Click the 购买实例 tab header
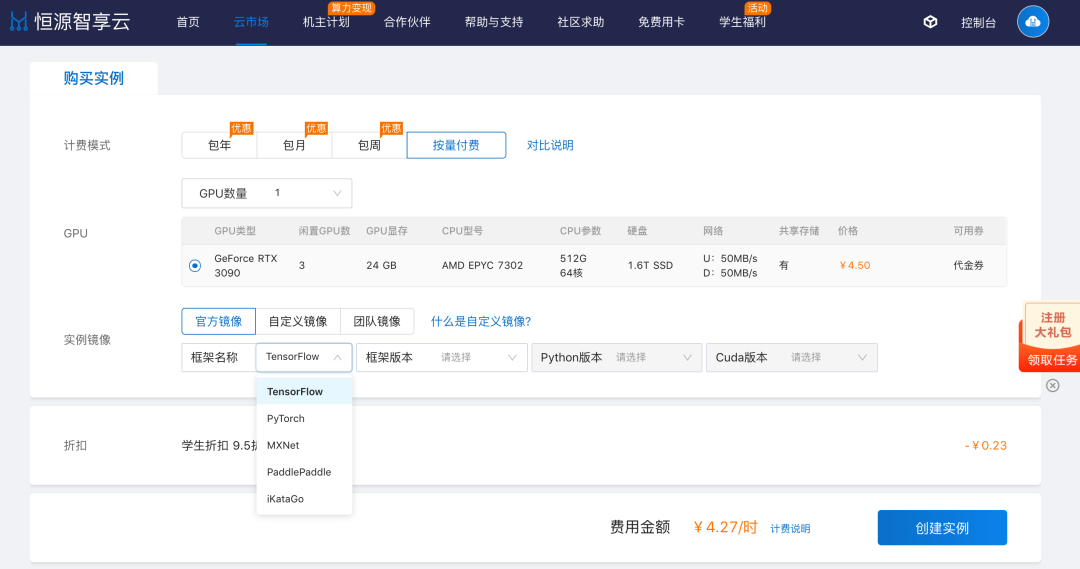1080x569 pixels. (x=94, y=78)
